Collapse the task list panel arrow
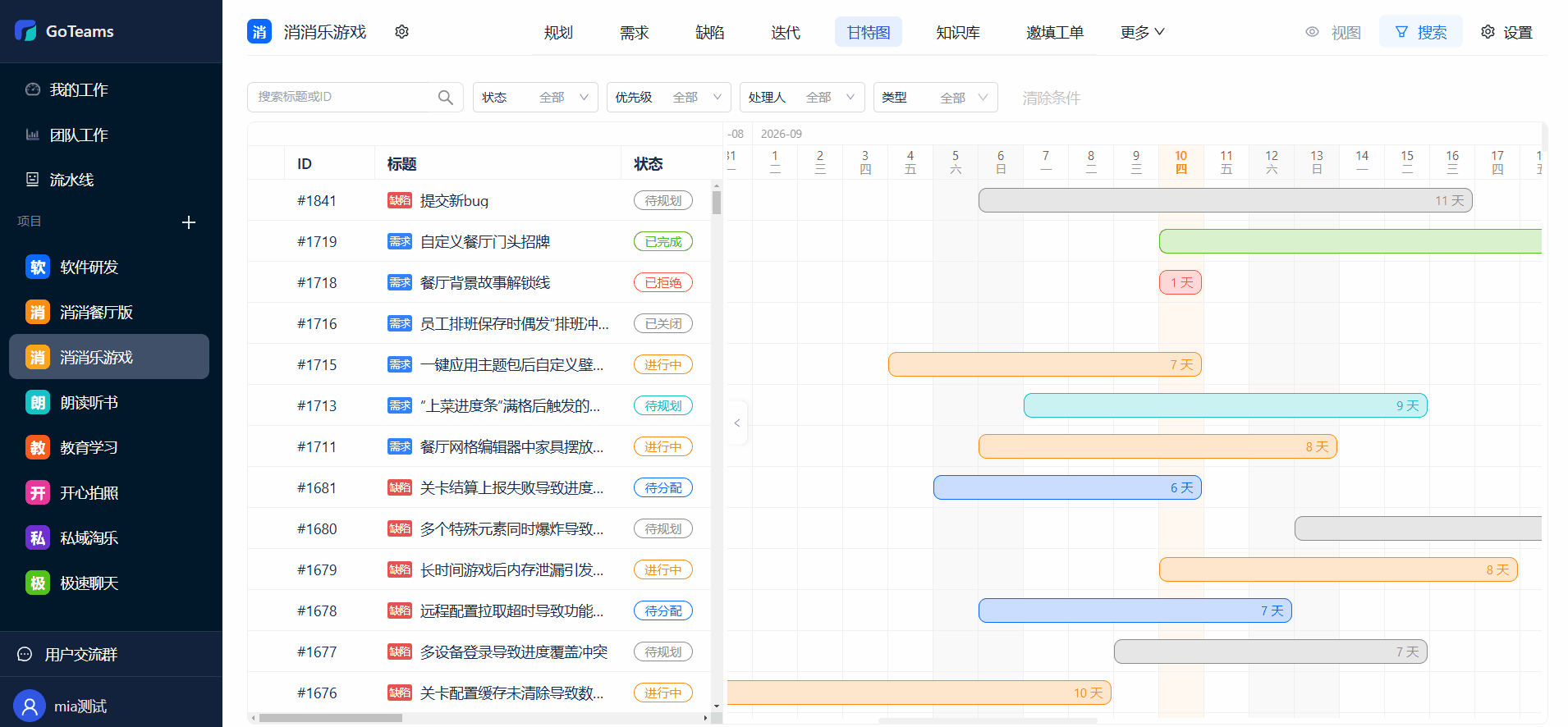The image size is (1568, 727). pyautogui.click(x=737, y=423)
